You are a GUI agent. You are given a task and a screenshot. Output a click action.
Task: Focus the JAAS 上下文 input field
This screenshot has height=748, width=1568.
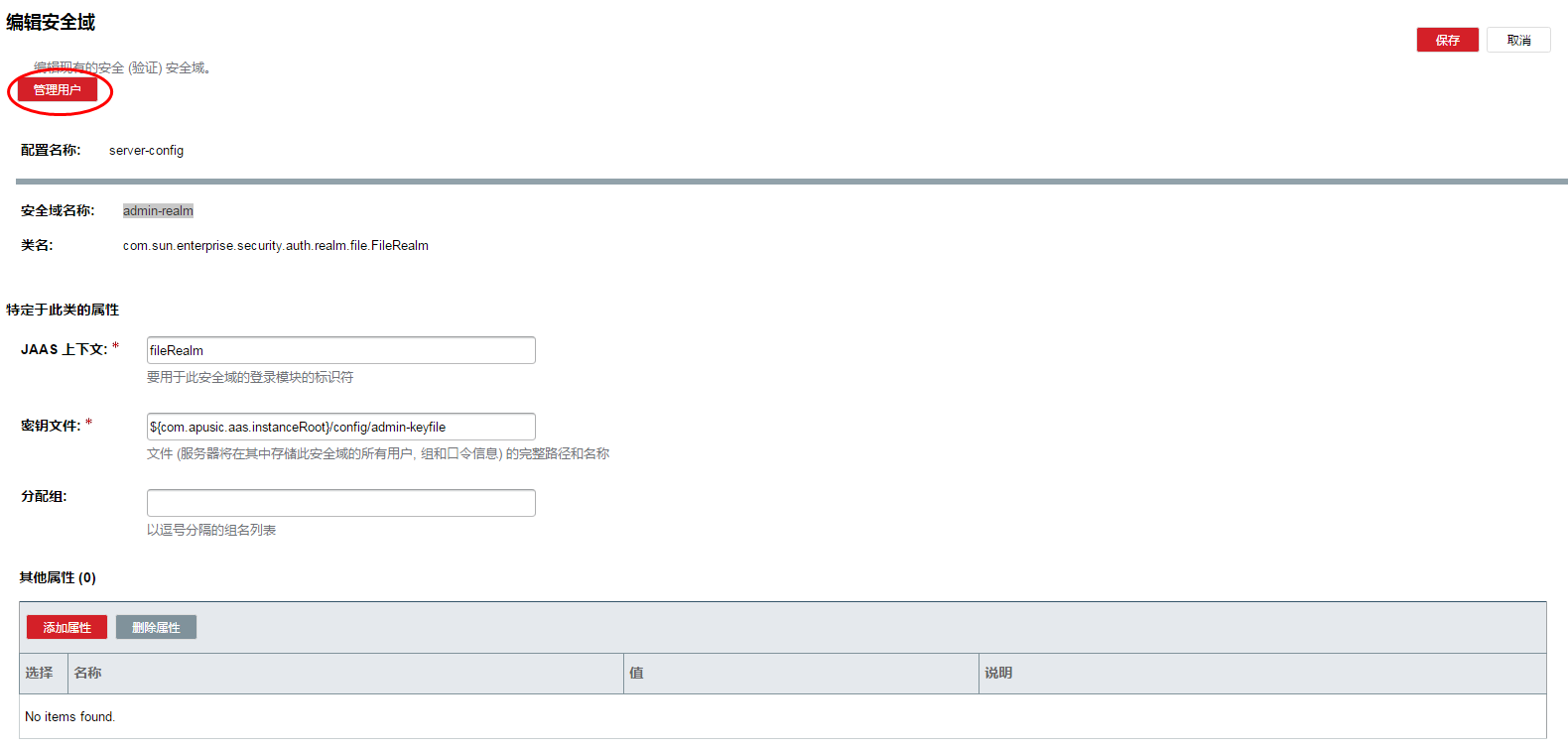coord(340,350)
